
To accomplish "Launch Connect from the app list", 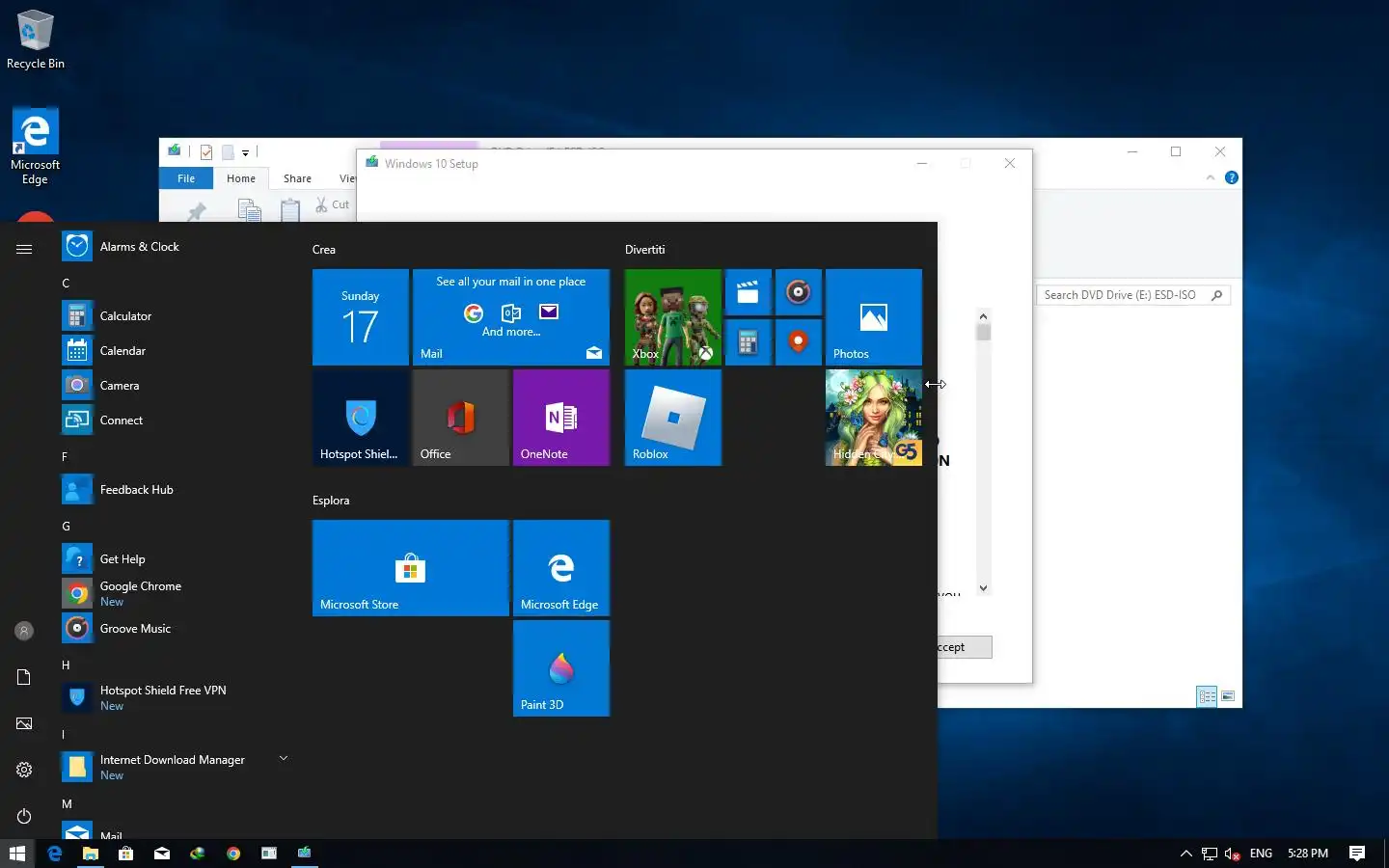I will (x=176, y=420).
